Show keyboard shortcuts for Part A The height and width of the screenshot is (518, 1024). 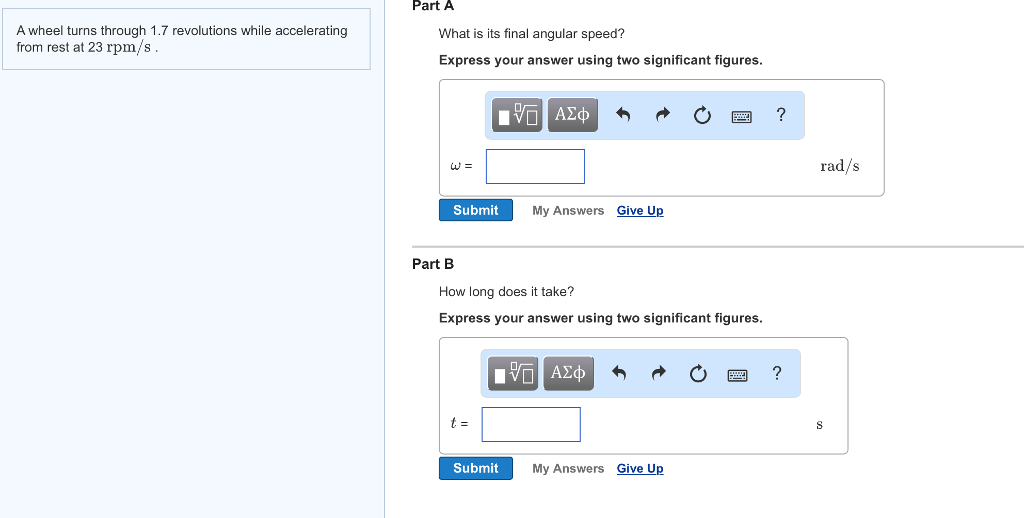pyautogui.click(x=741, y=116)
